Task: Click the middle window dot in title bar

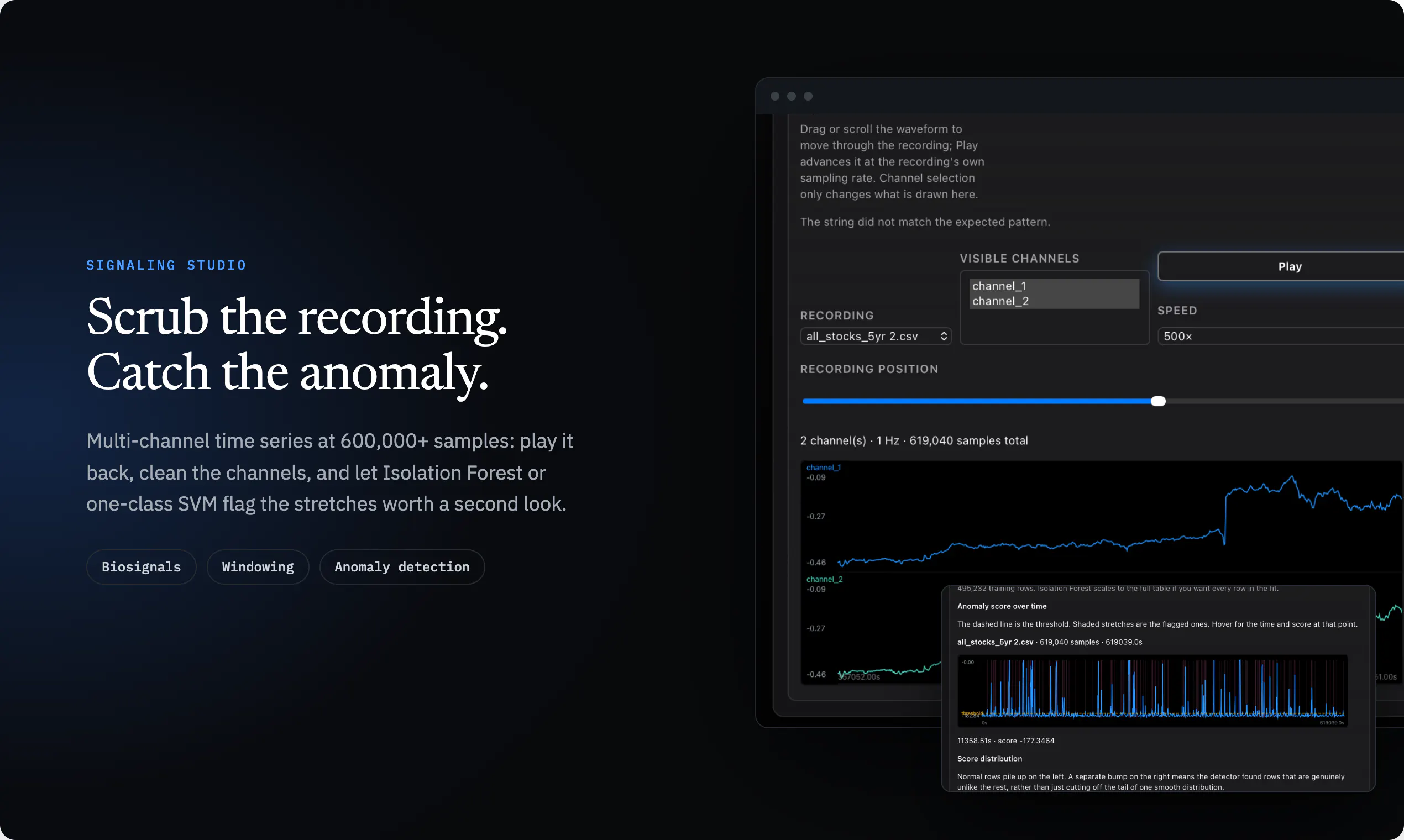Action: 792,96
